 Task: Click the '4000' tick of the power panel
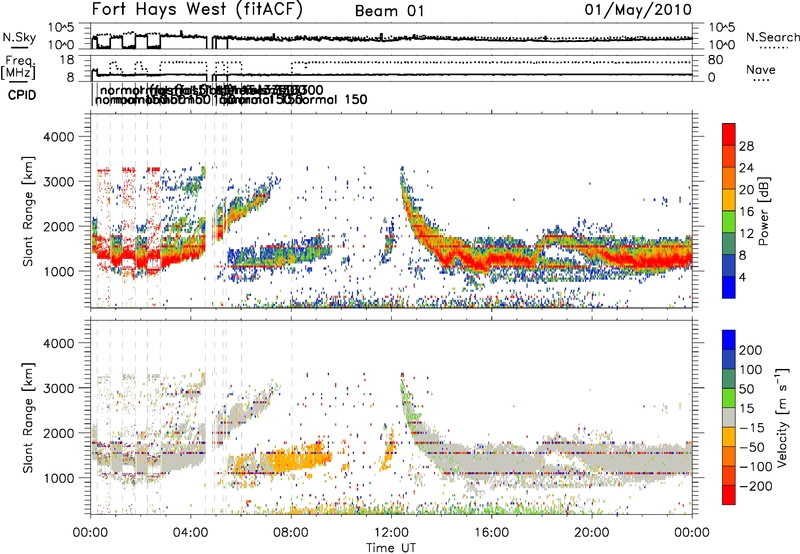tap(59, 137)
